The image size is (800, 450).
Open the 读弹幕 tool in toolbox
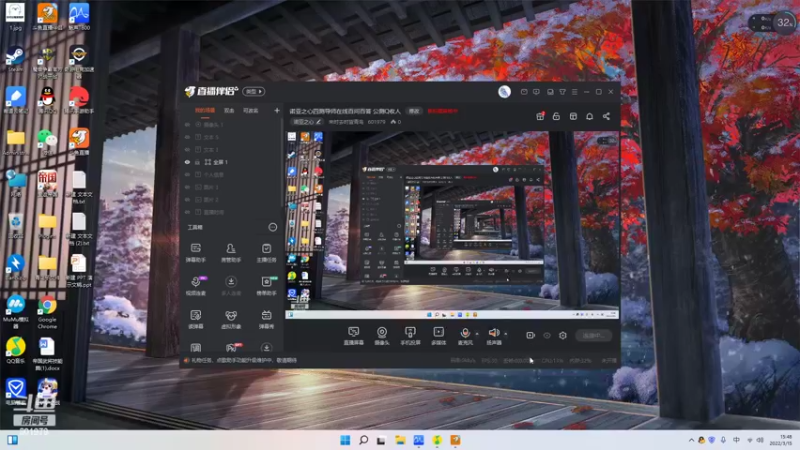[x=195, y=319]
